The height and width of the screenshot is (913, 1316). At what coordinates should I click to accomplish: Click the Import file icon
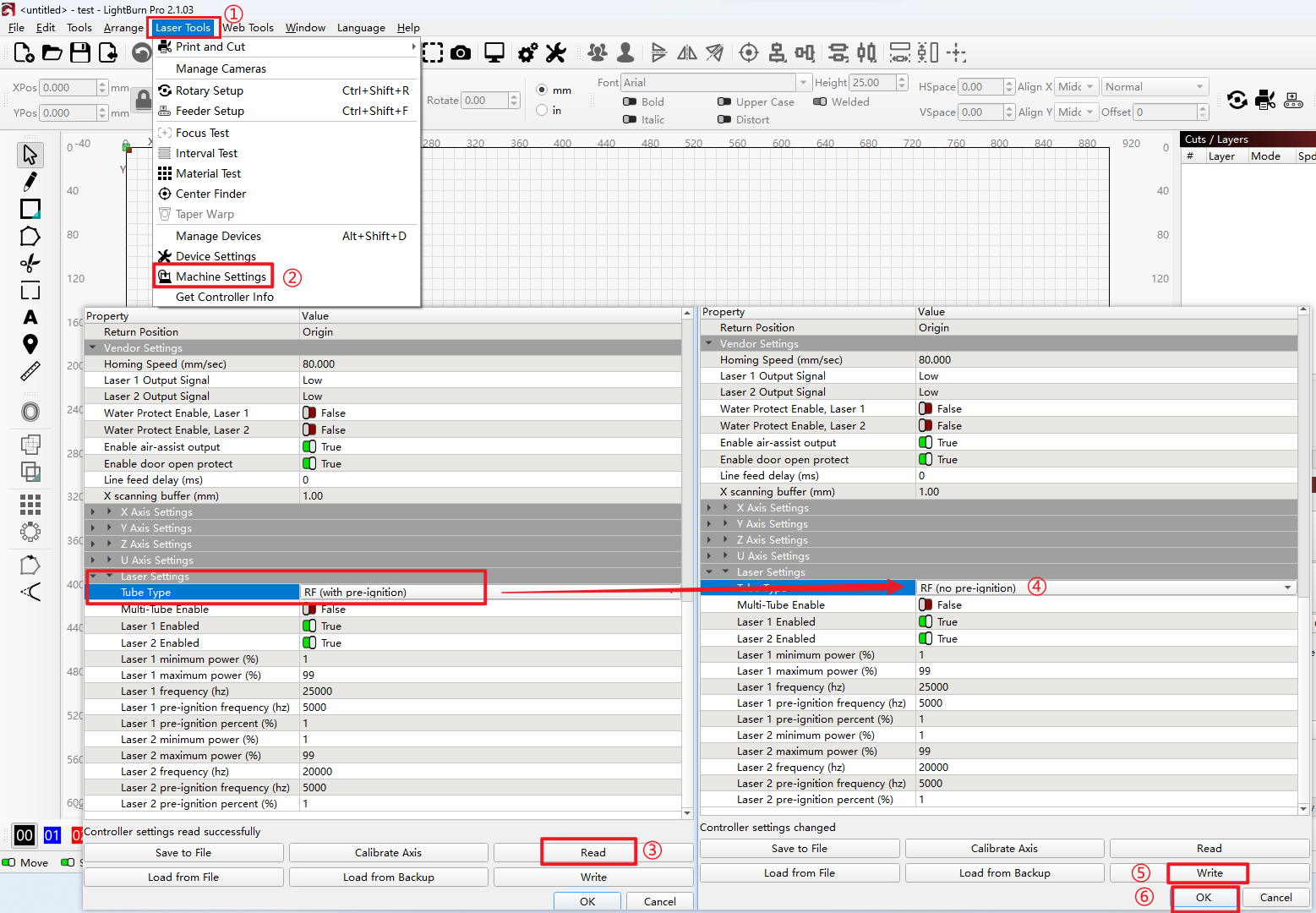[x=108, y=53]
